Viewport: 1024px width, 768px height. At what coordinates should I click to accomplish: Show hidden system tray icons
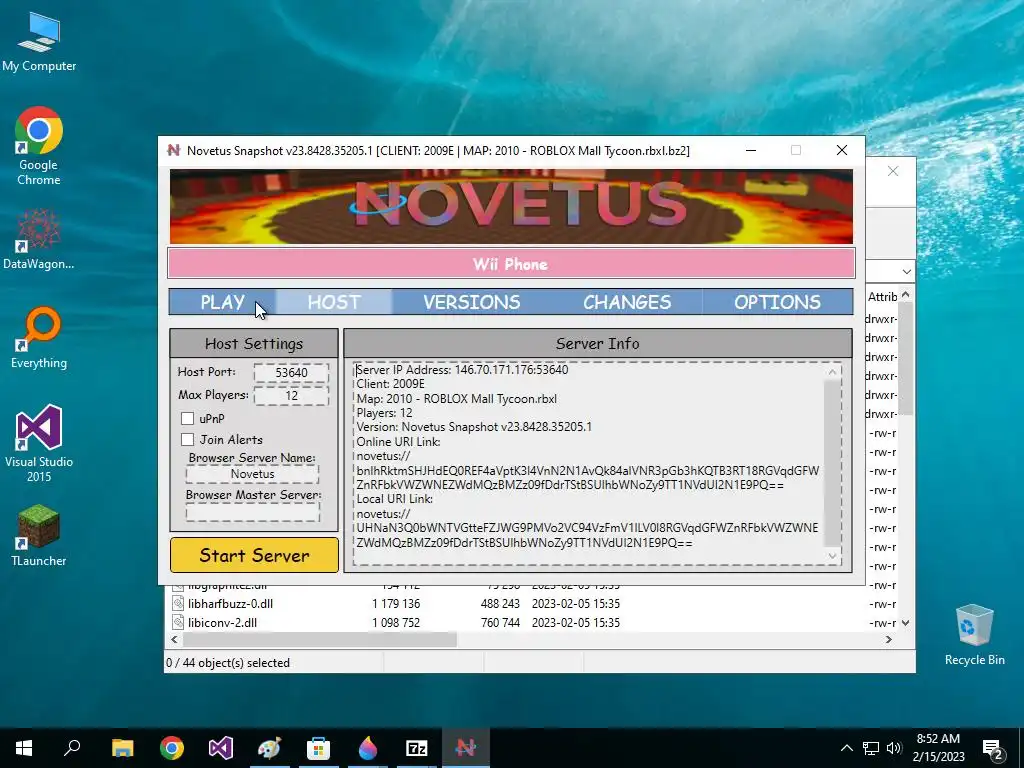[846, 748]
